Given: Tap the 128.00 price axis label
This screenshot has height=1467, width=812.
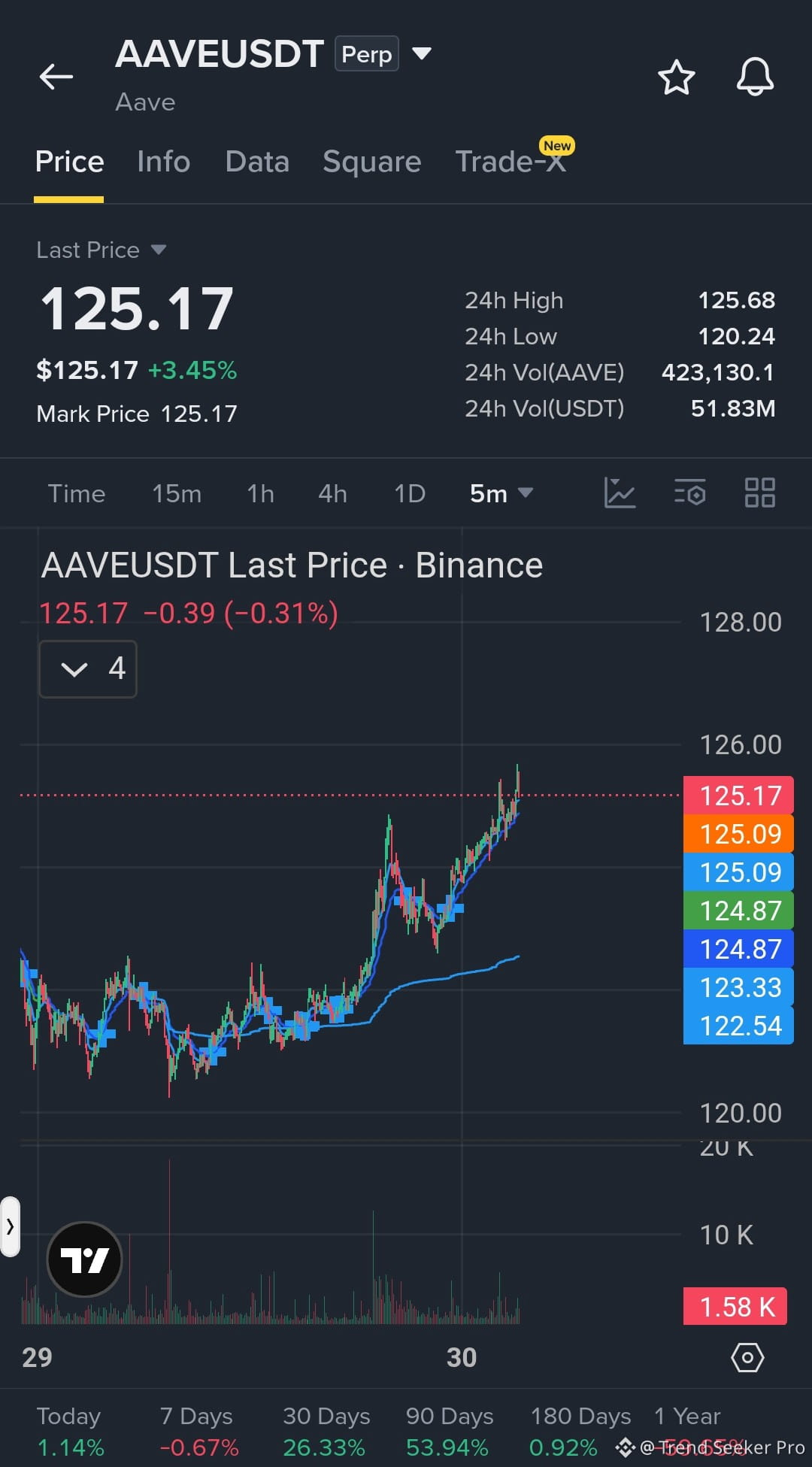Looking at the screenshot, I should coord(741,622).
